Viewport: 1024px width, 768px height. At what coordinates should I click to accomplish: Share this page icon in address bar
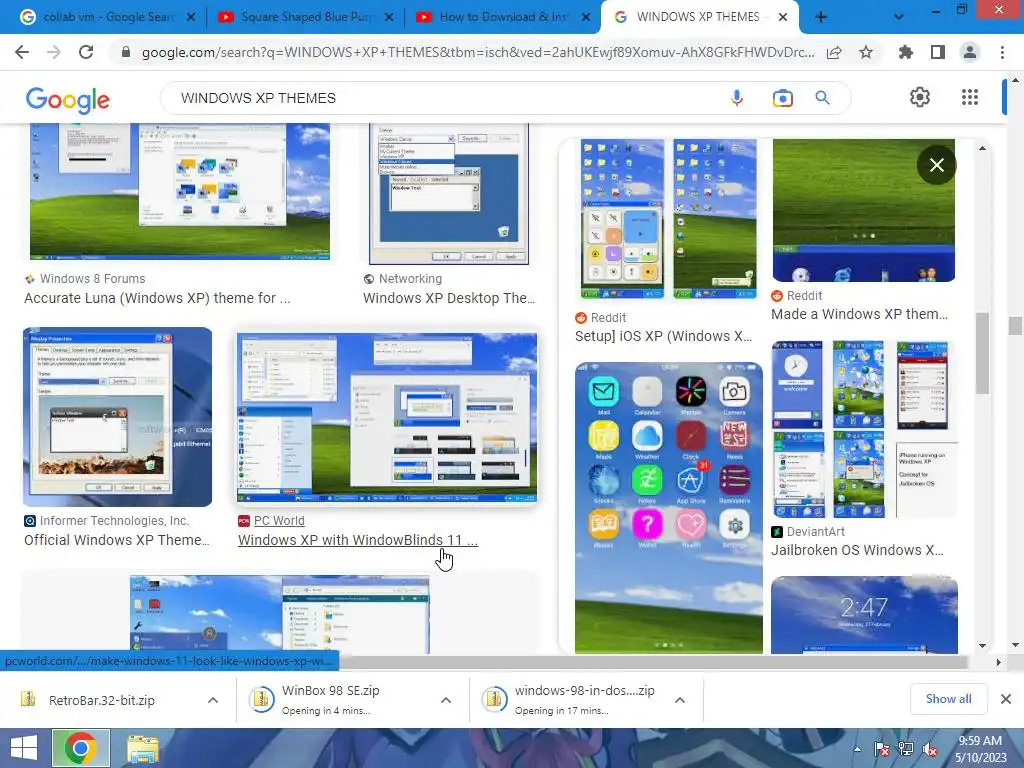click(834, 52)
